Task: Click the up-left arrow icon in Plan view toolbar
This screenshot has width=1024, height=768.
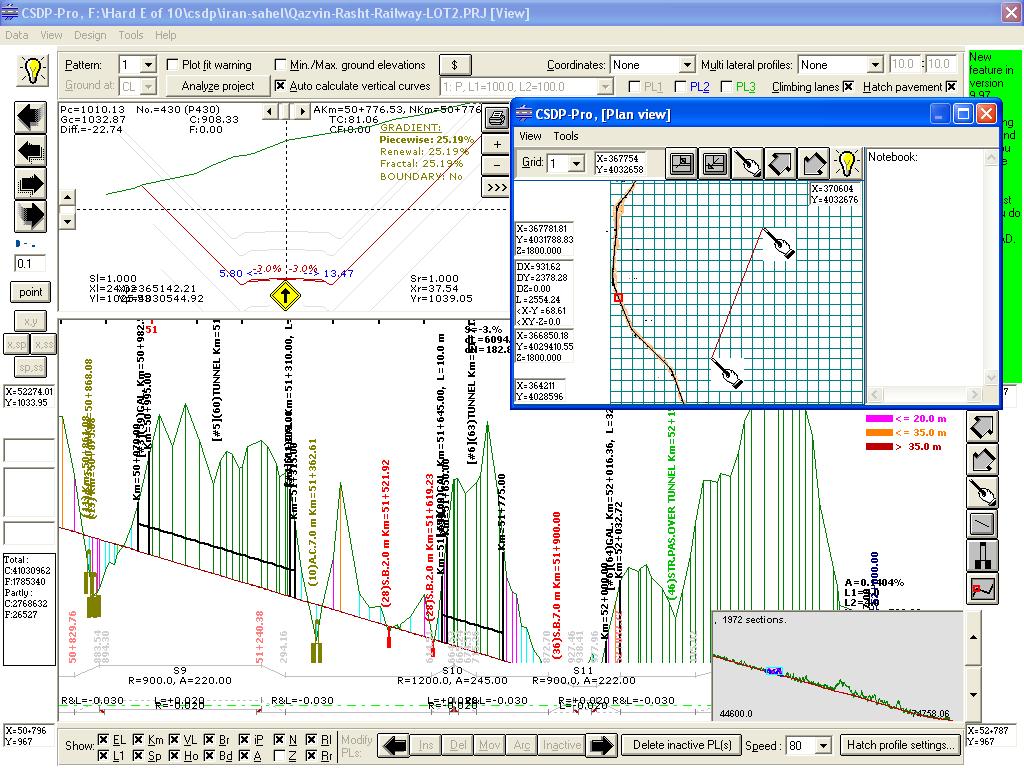Action: [780, 163]
